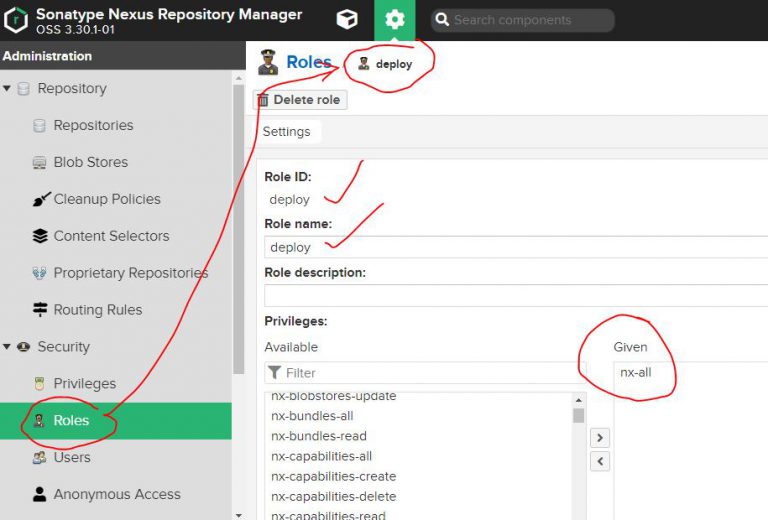Screen dimensions: 768x520
Task: Select nx-capabilities-create privilege
Action: (334, 476)
